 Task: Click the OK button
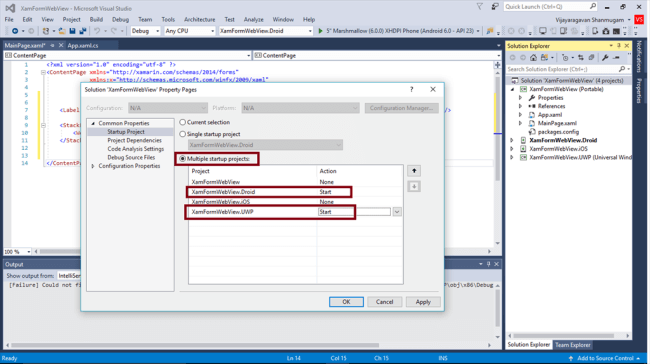click(x=346, y=302)
